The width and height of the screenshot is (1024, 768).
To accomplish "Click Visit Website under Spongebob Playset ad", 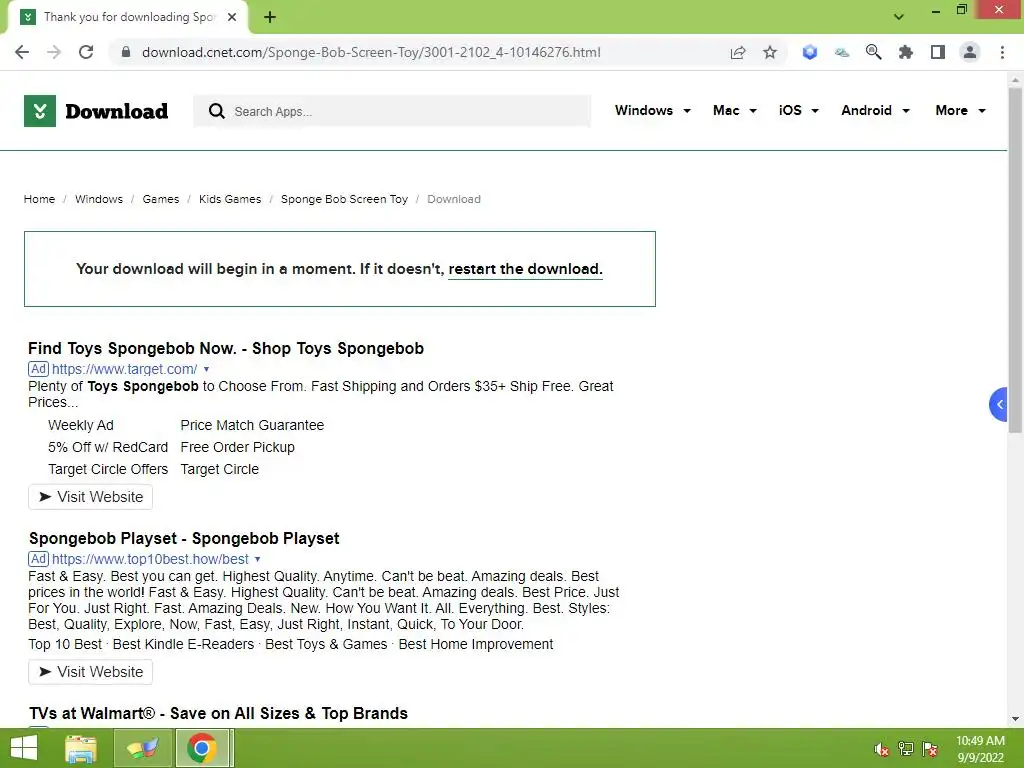I will point(90,672).
